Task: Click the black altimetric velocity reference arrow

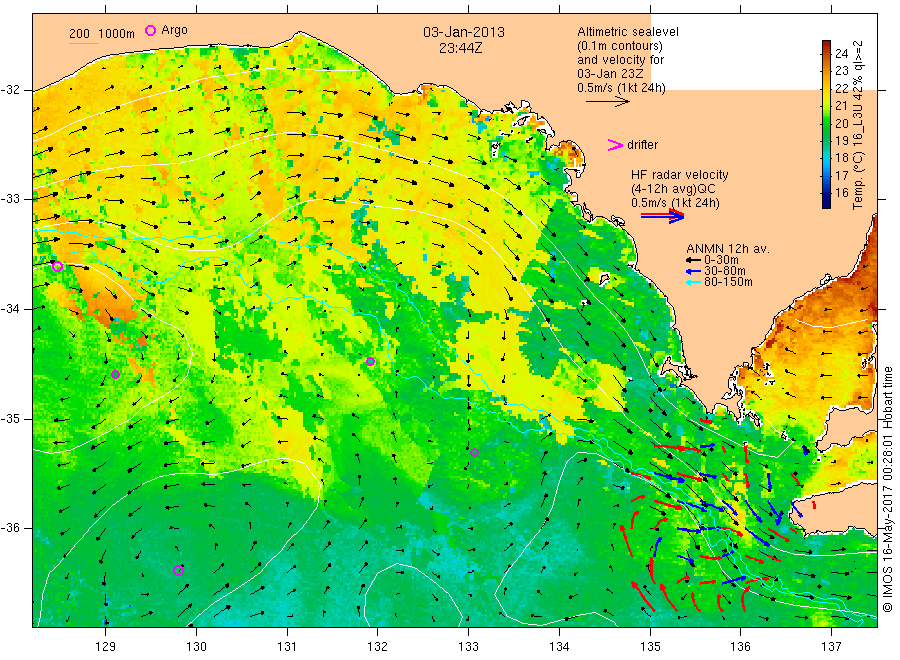Action: [x=607, y=102]
